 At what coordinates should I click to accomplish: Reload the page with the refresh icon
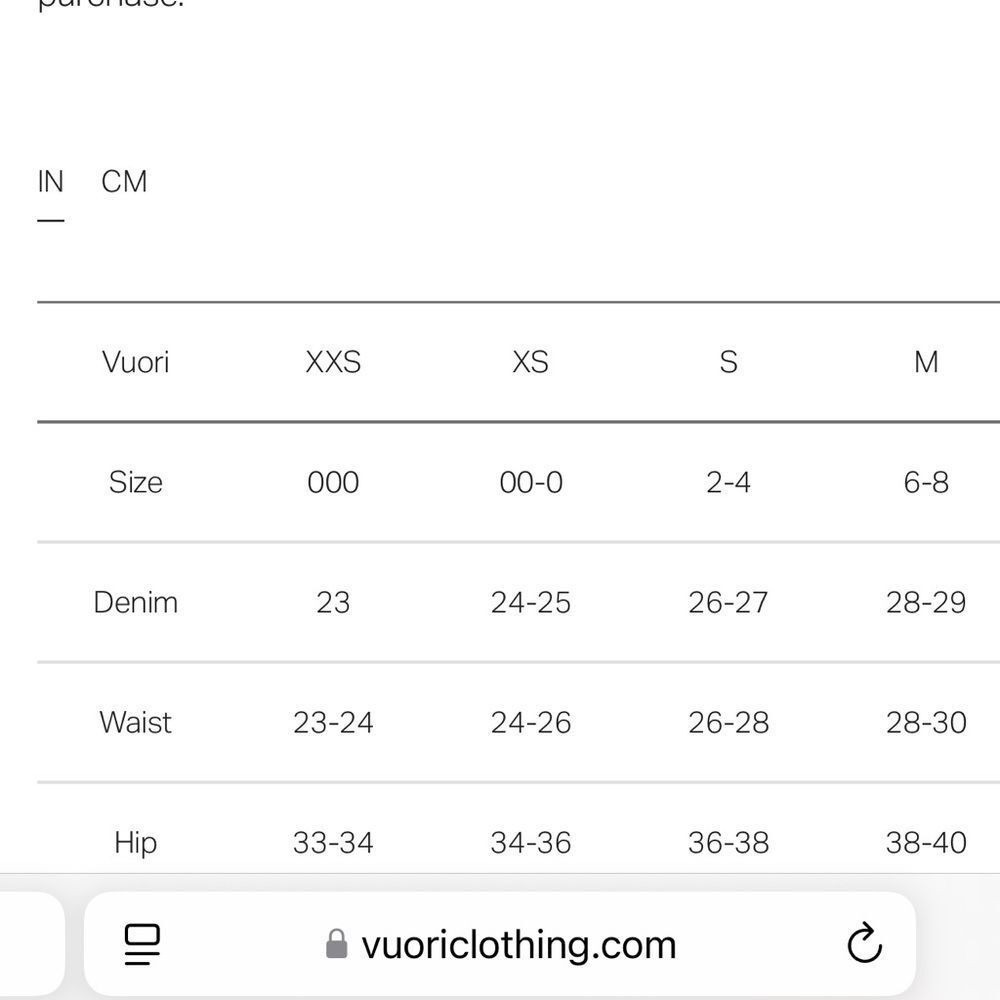[864, 943]
